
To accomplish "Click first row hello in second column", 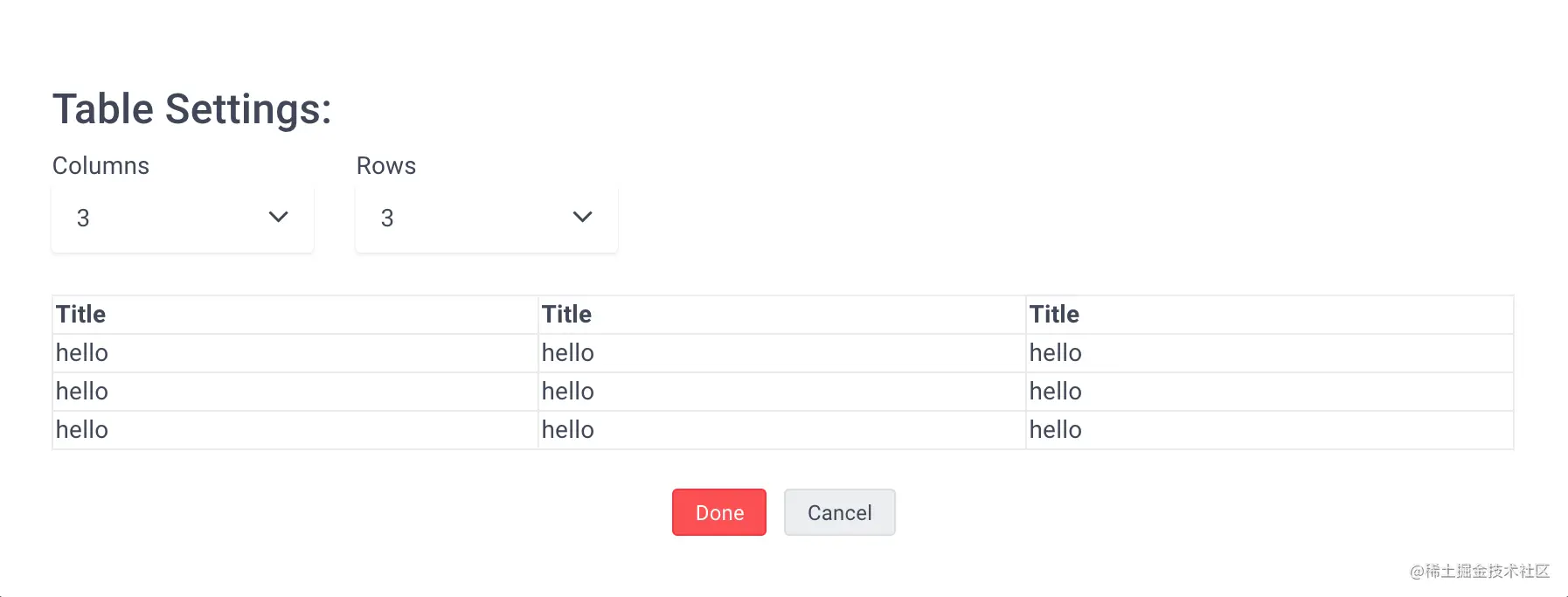I will 568,353.
